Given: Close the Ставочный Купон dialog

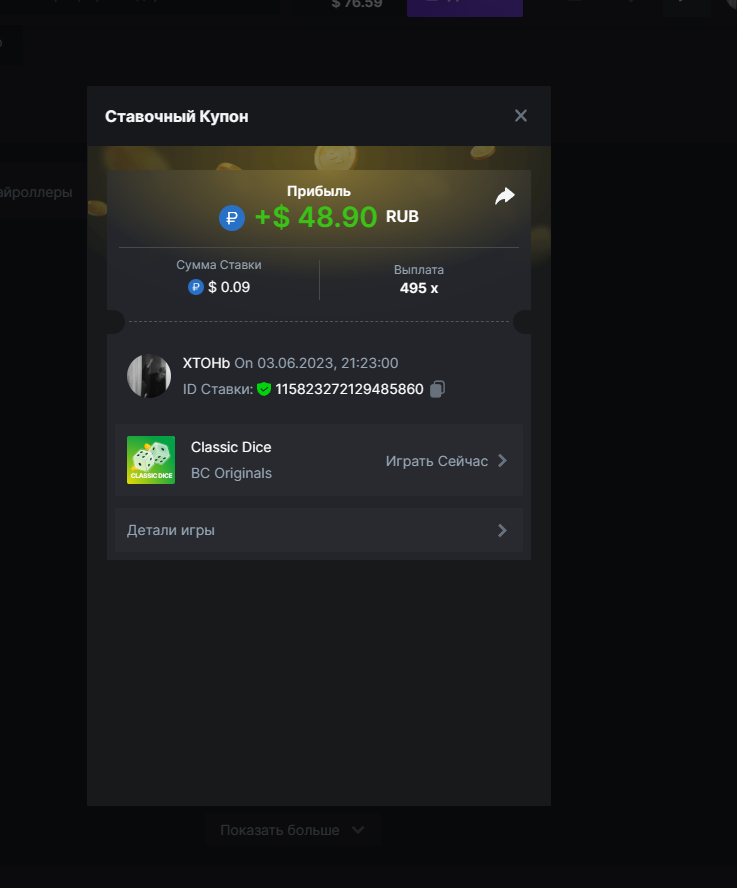Looking at the screenshot, I should [x=520, y=116].
